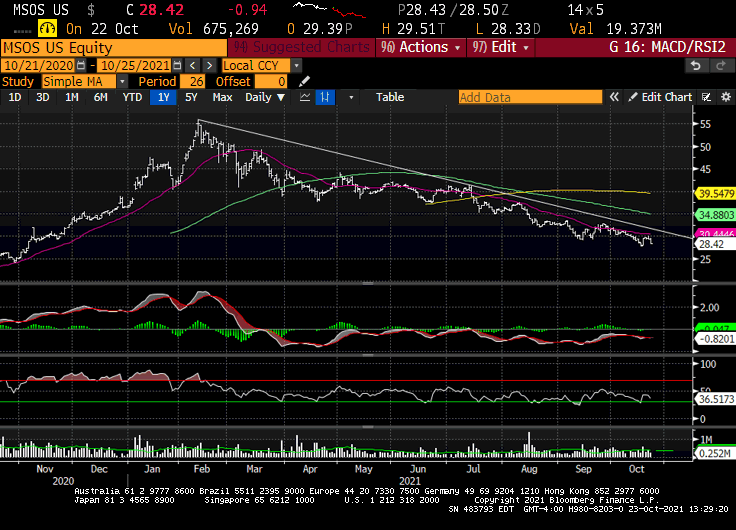Screen dimensions: 736x530
Task: Open the 97) Edit menu
Action: tap(501, 47)
